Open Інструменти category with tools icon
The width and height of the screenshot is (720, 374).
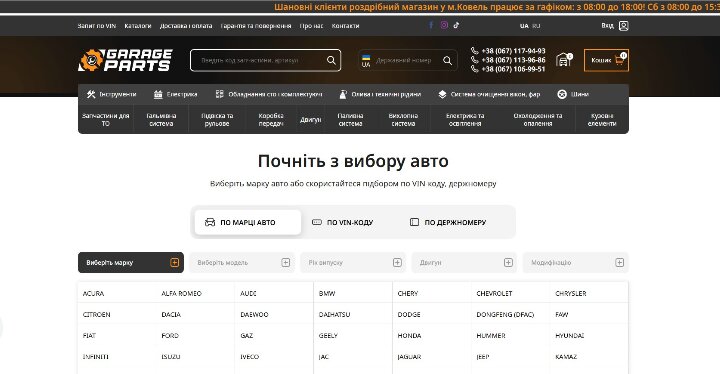coord(112,94)
